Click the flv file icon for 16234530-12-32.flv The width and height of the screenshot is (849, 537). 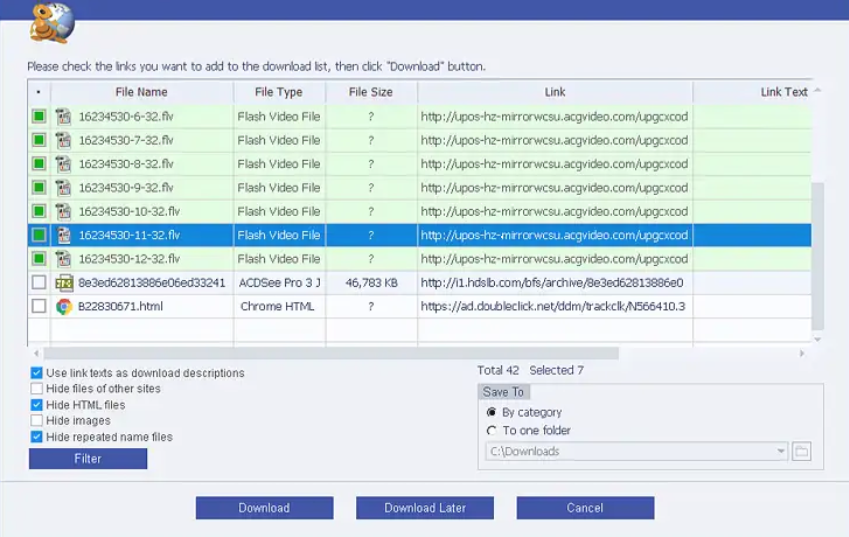coord(63,259)
